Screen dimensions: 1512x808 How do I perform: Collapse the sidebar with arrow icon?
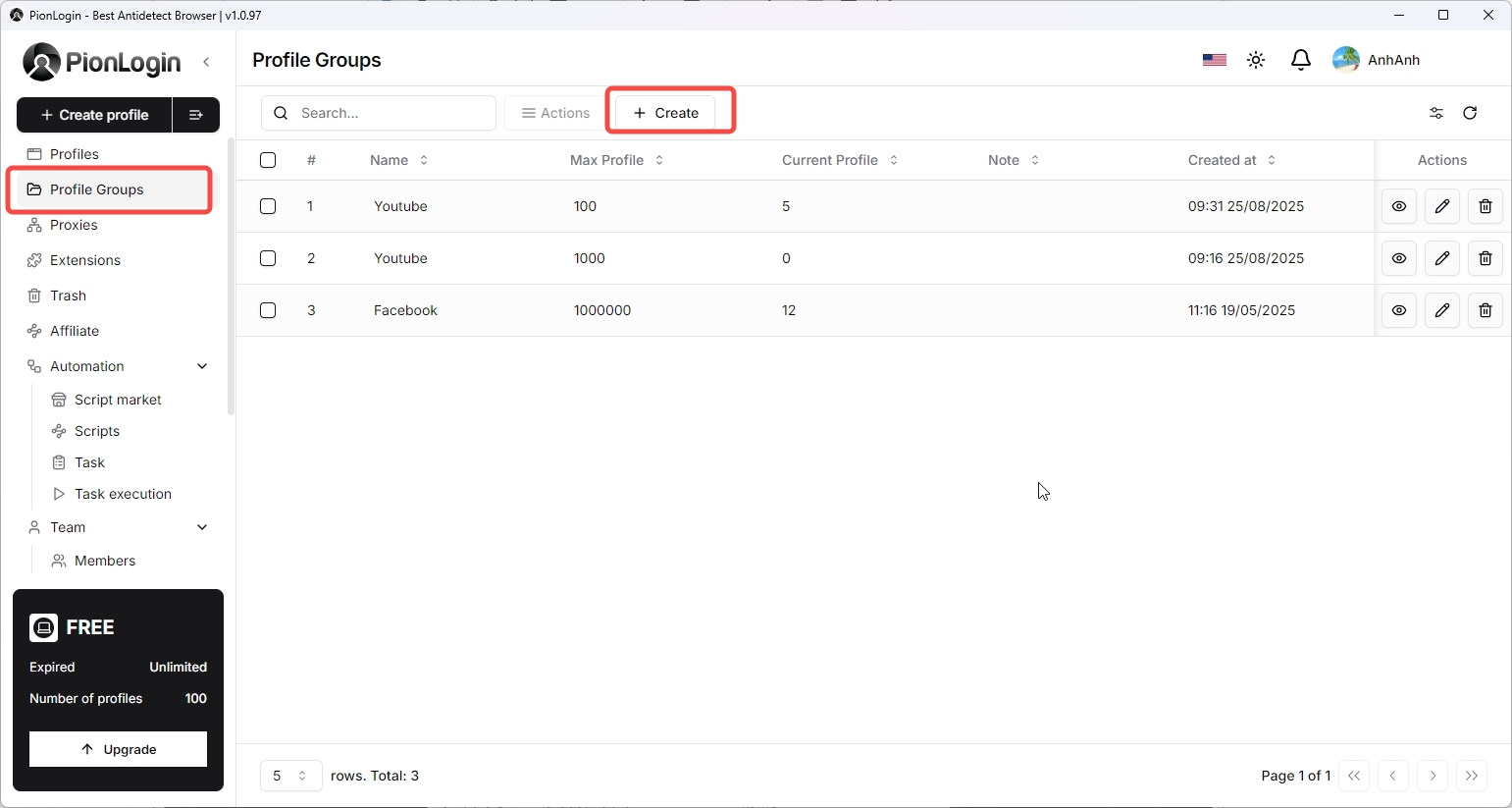click(206, 62)
